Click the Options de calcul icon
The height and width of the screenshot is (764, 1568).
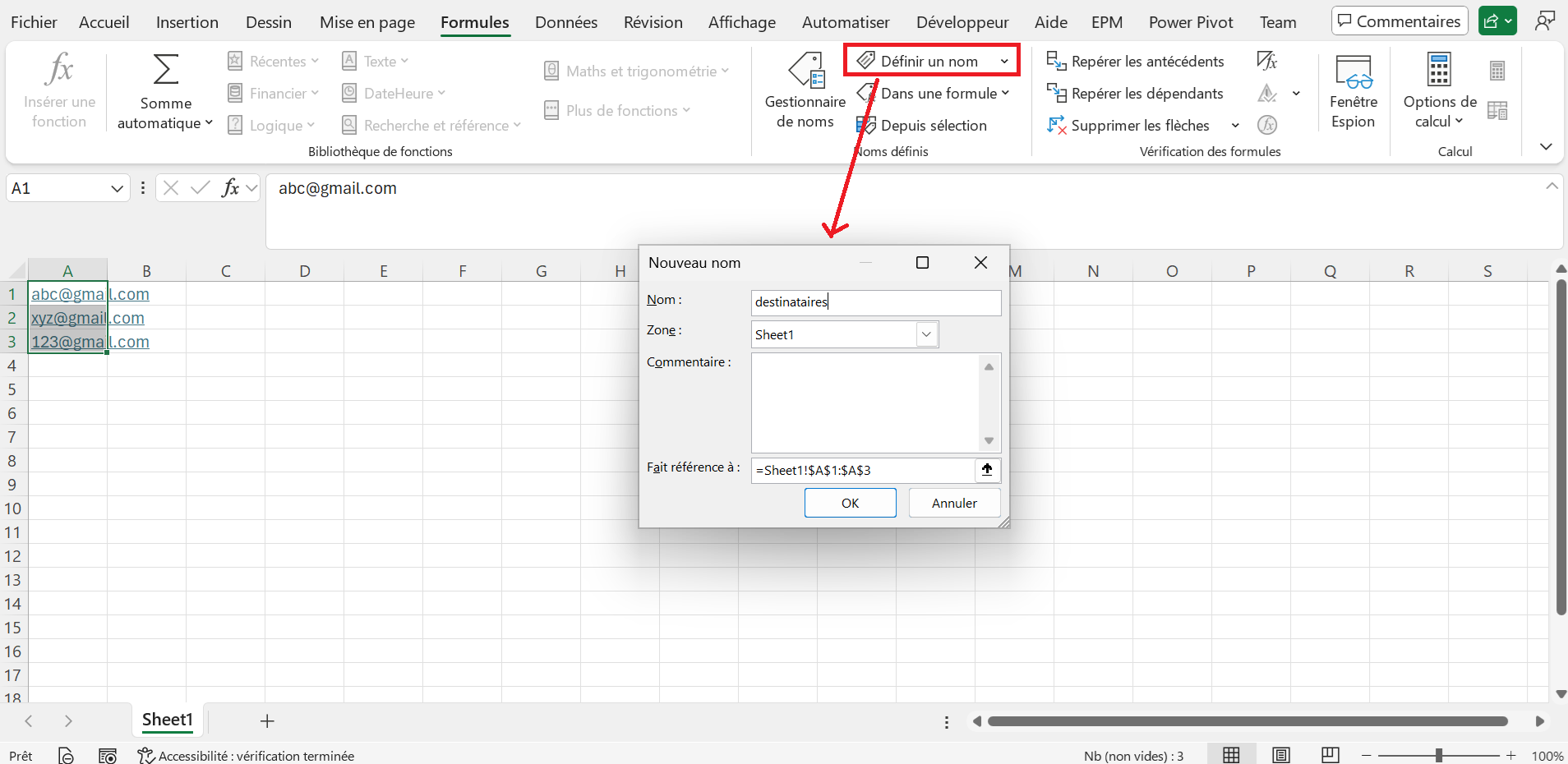[1439, 69]
